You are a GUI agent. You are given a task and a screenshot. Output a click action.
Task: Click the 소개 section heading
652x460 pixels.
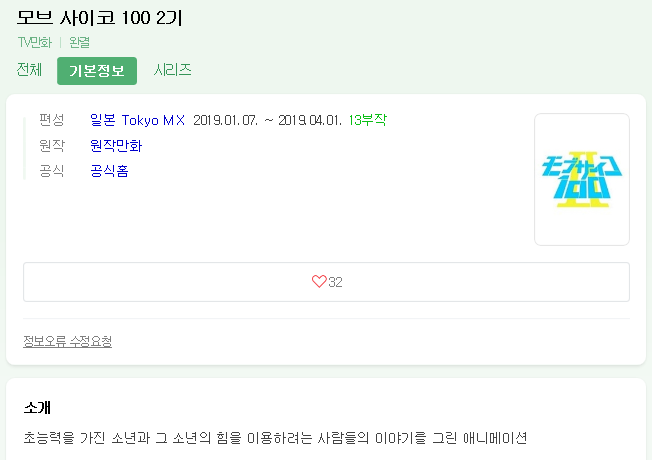click(37, 407)
